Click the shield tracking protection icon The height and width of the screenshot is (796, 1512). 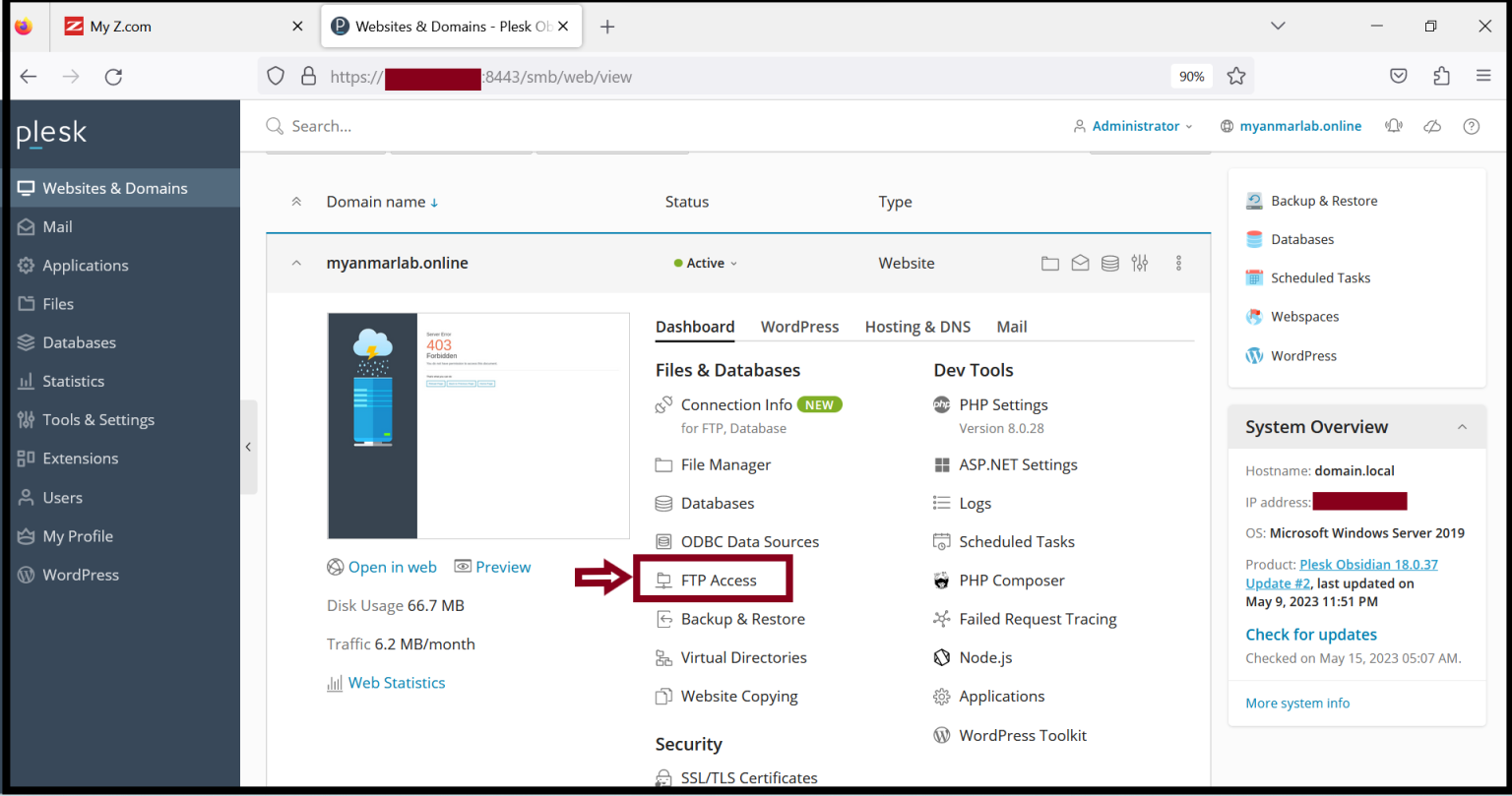(x=277, y=76)
